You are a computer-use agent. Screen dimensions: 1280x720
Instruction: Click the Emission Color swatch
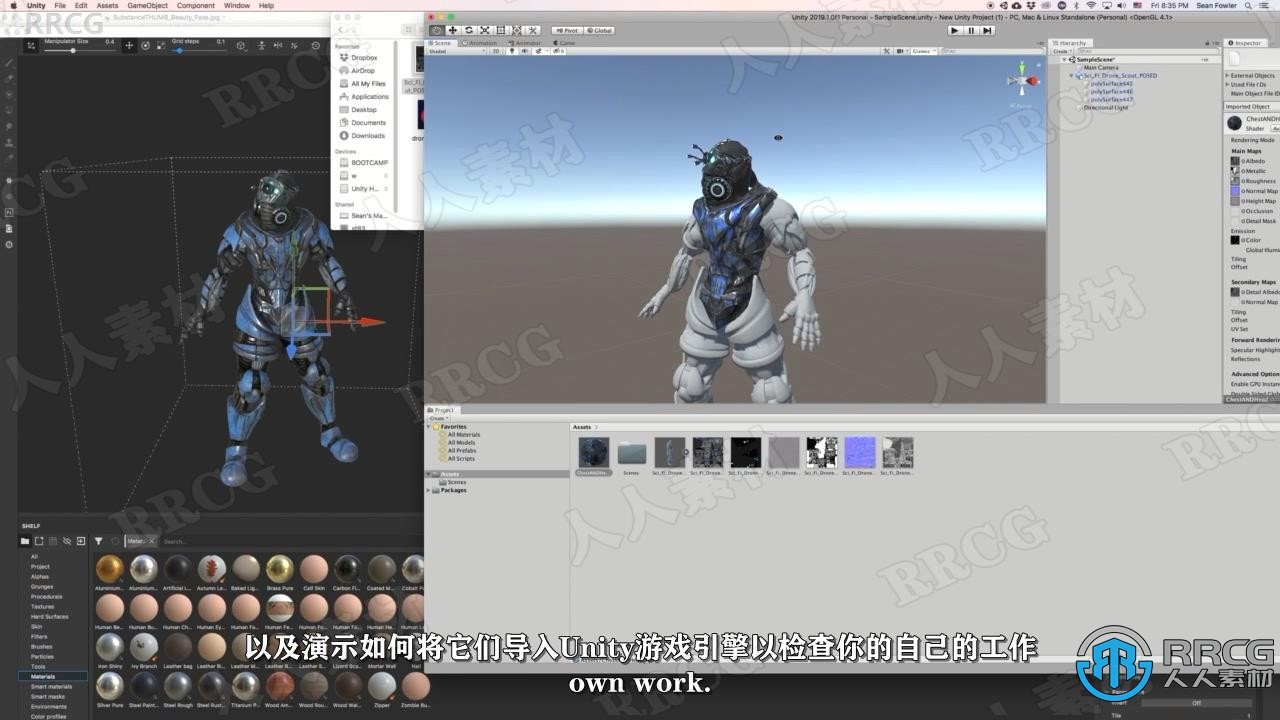coord(1235,240)
